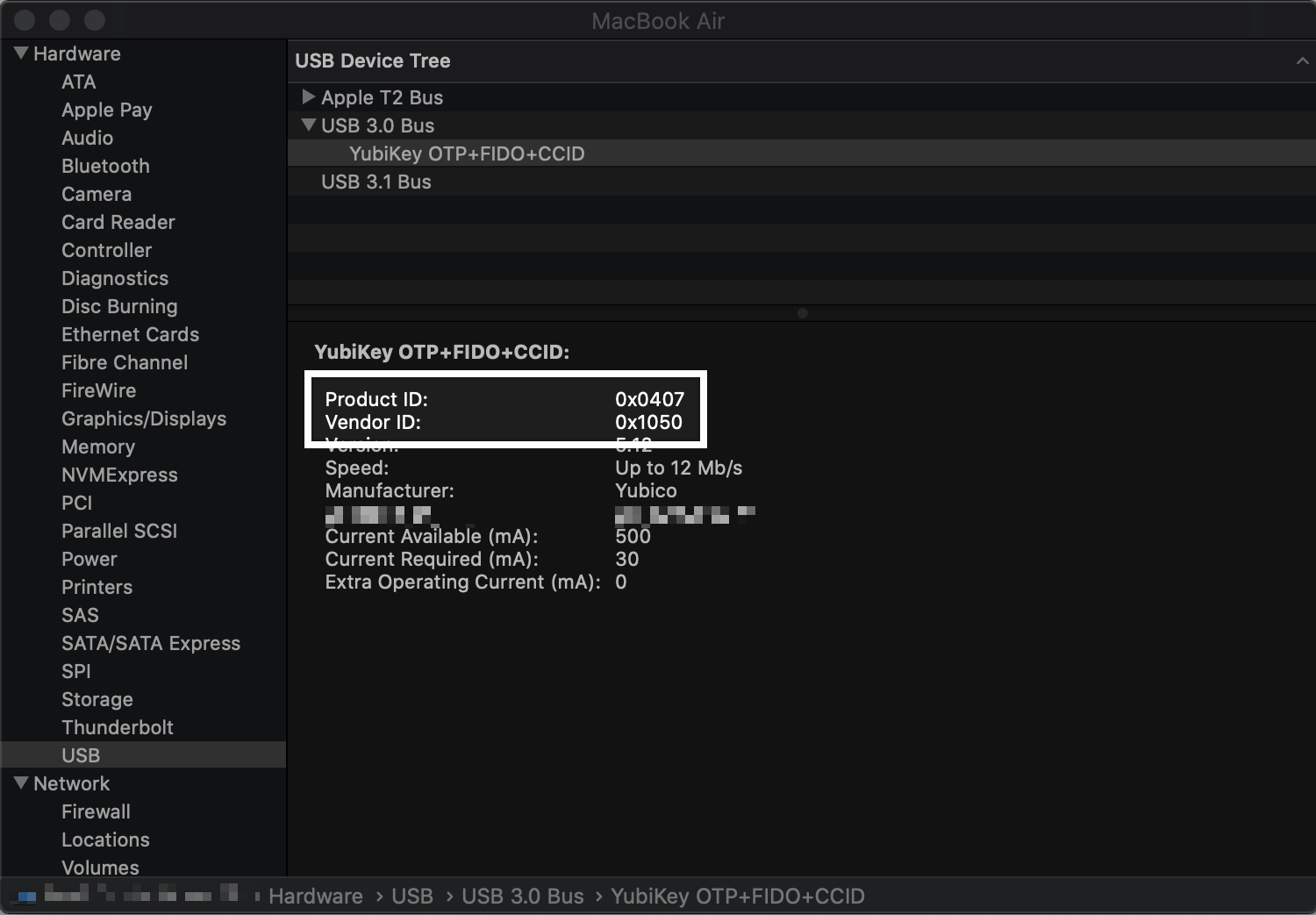Click USB 3.0 Bus in the path bar
1316x915 pixels.
(522, 896)
